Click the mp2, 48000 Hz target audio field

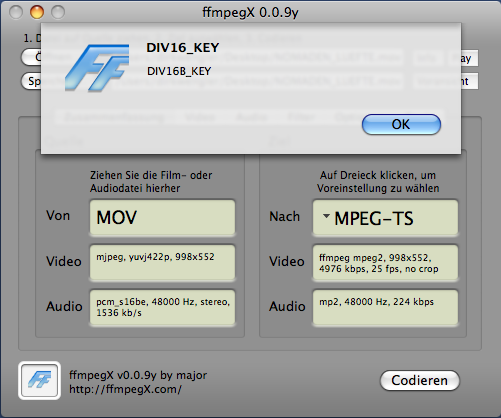point(385,307)
